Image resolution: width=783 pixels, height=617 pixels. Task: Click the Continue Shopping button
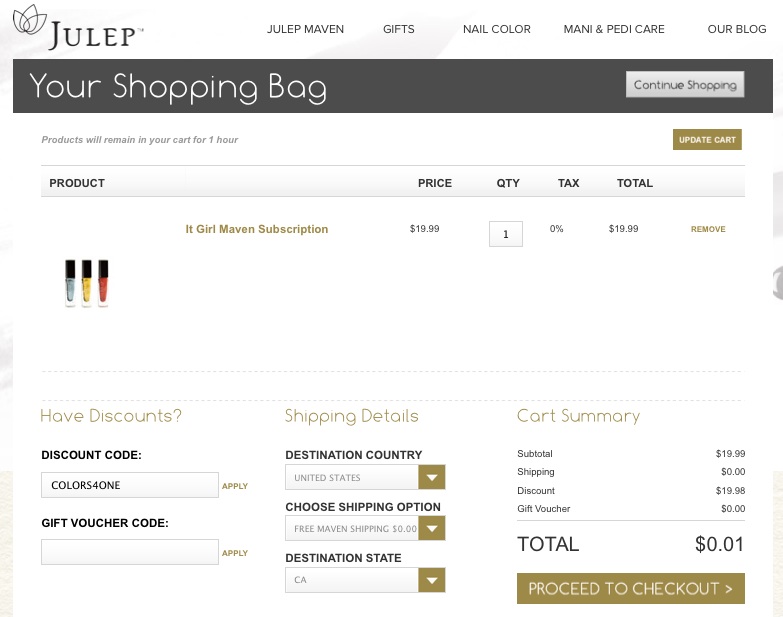pos(685,84)
